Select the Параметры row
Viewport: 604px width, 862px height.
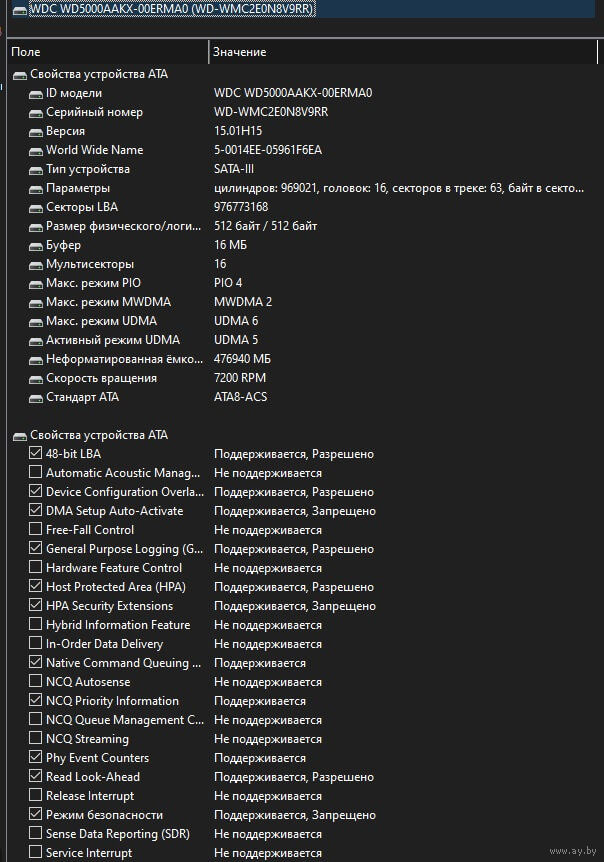coord(78,188)
